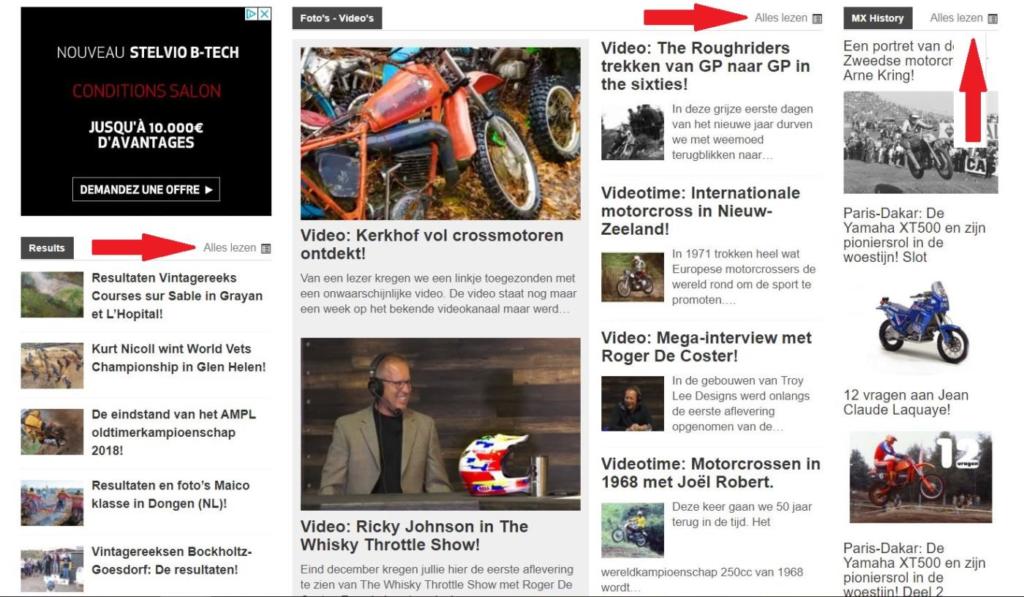Screen dimensions: 1024x597
Task: Open Videotime Motorcrossen in 1968 met Joël Robert
Action: click(711, 473)
